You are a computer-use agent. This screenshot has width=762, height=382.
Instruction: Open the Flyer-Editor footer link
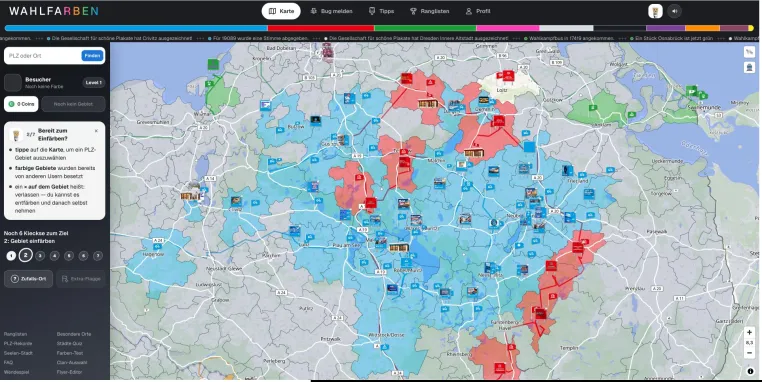(x=69, y=372)
